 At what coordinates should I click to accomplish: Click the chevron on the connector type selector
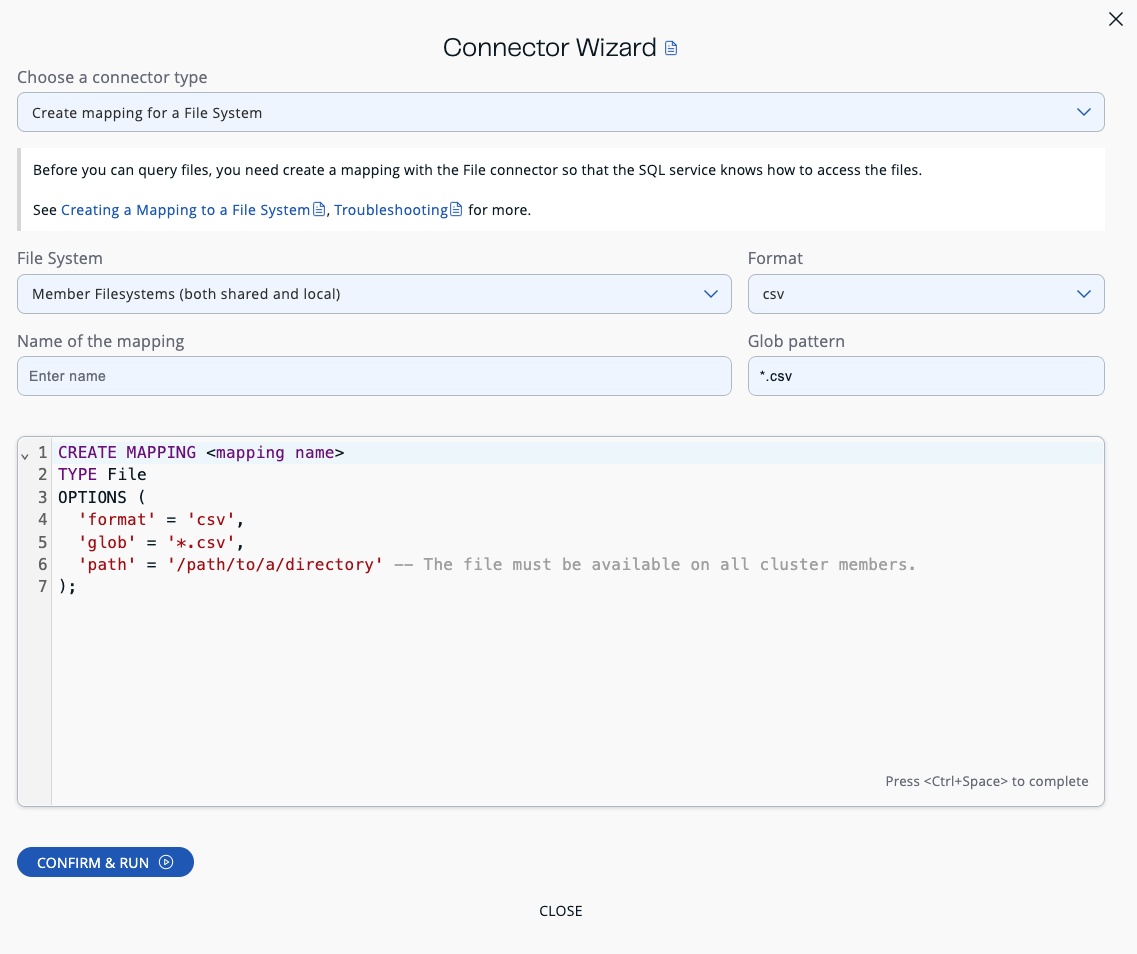click(x=1084, y=112)
